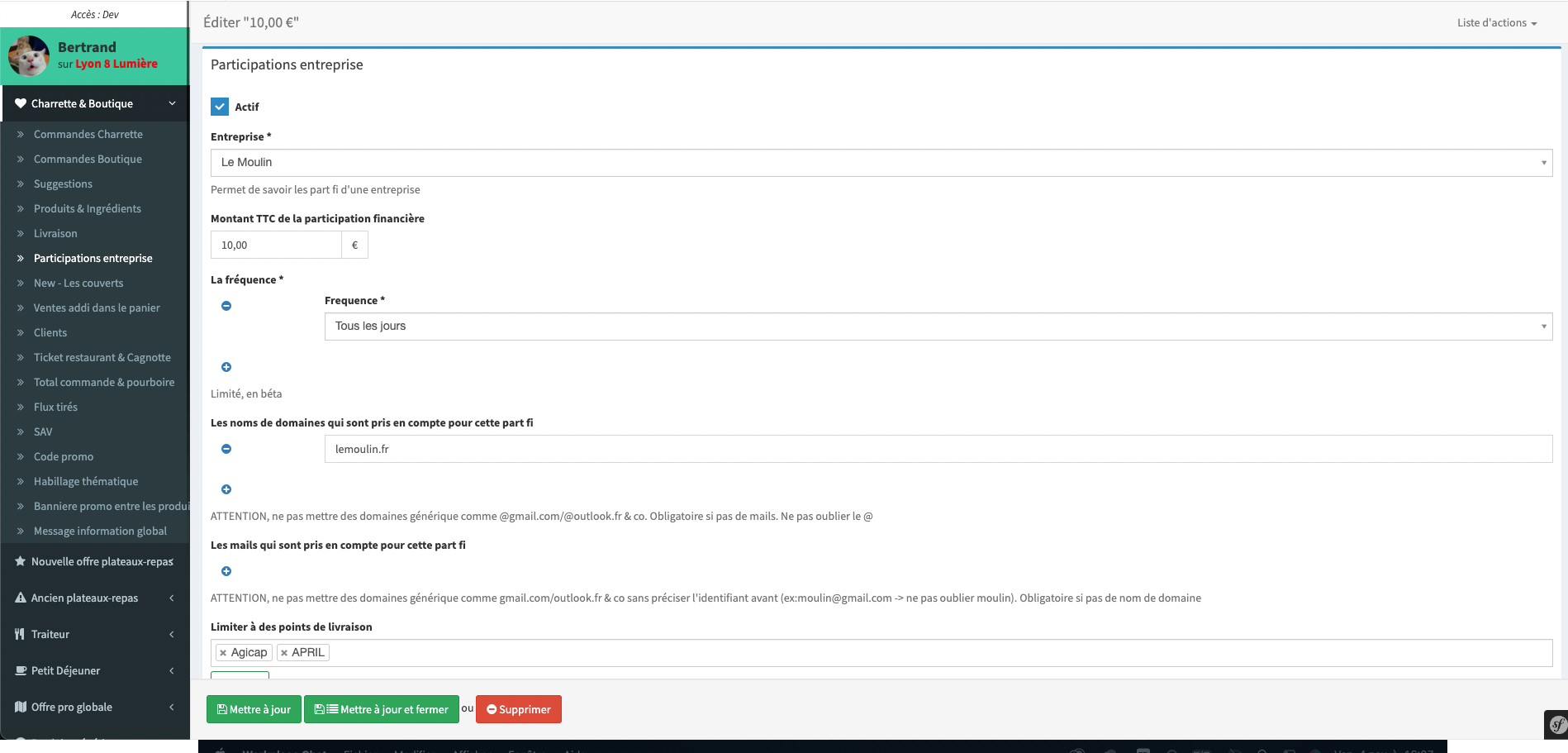Expand the Offre pro globale menu
Image resolution: width=1568 pixels, height=753 pixels.
[x=95, y=707]
